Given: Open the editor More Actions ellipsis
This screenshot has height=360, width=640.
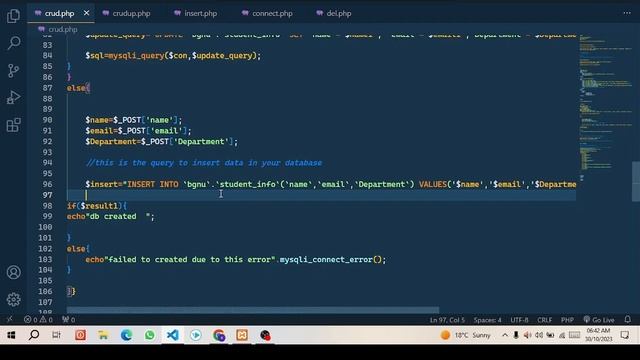Looking at the screenshot, I should tap(627, 13).
